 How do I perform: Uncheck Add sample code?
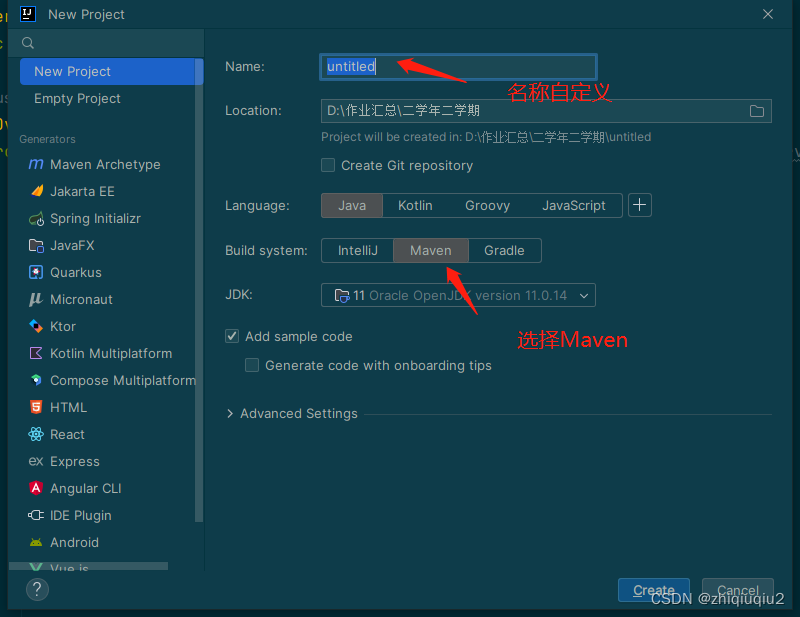click(x=232, y=336)
